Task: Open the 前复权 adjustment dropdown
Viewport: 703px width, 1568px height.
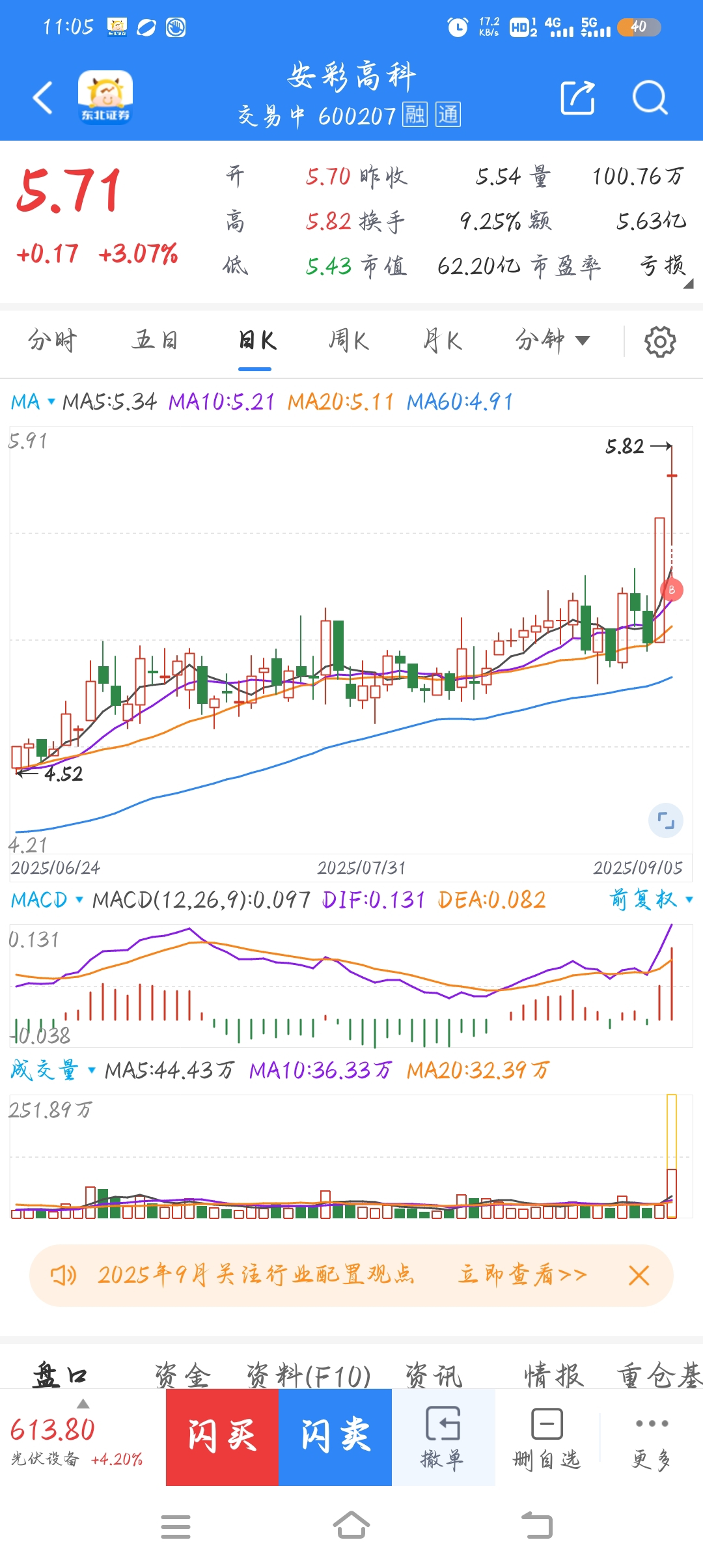Action: [x=651, y=899]
